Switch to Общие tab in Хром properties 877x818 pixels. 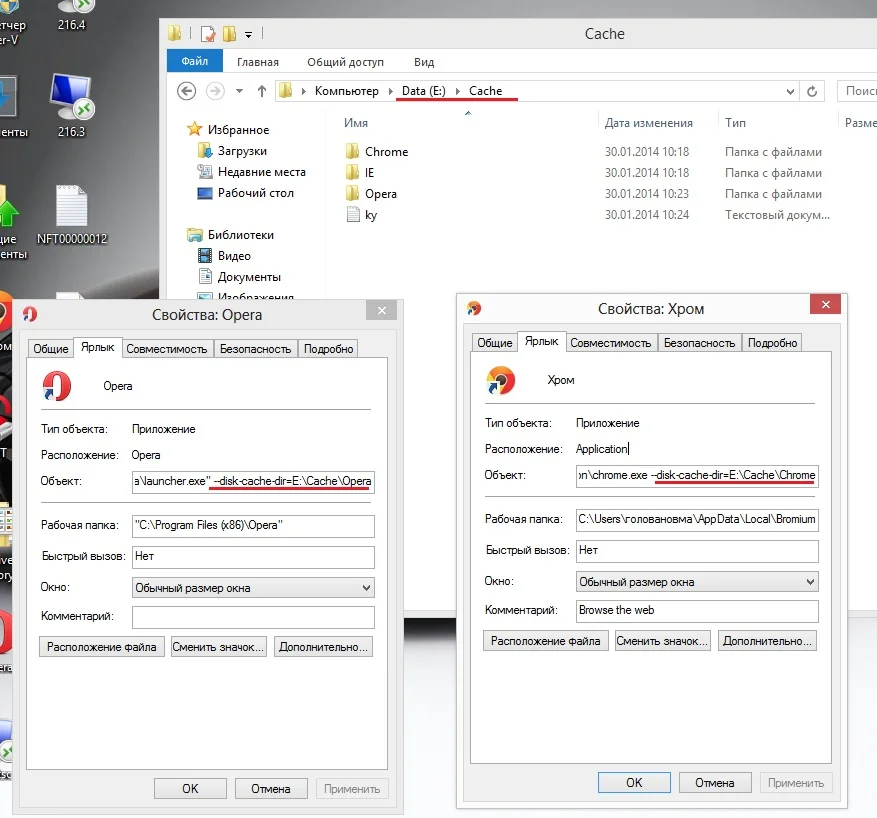pos(494,343)
